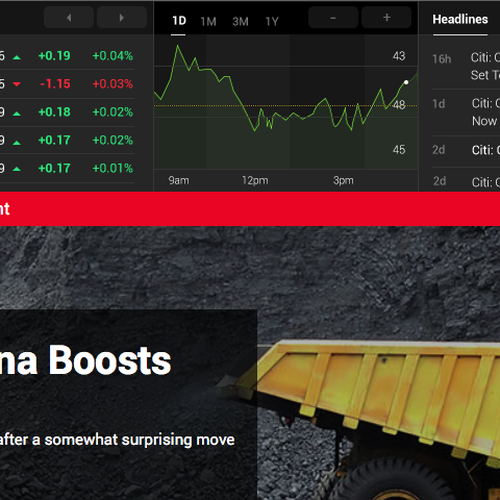Select the green up arrow beside +0.19

17,57
